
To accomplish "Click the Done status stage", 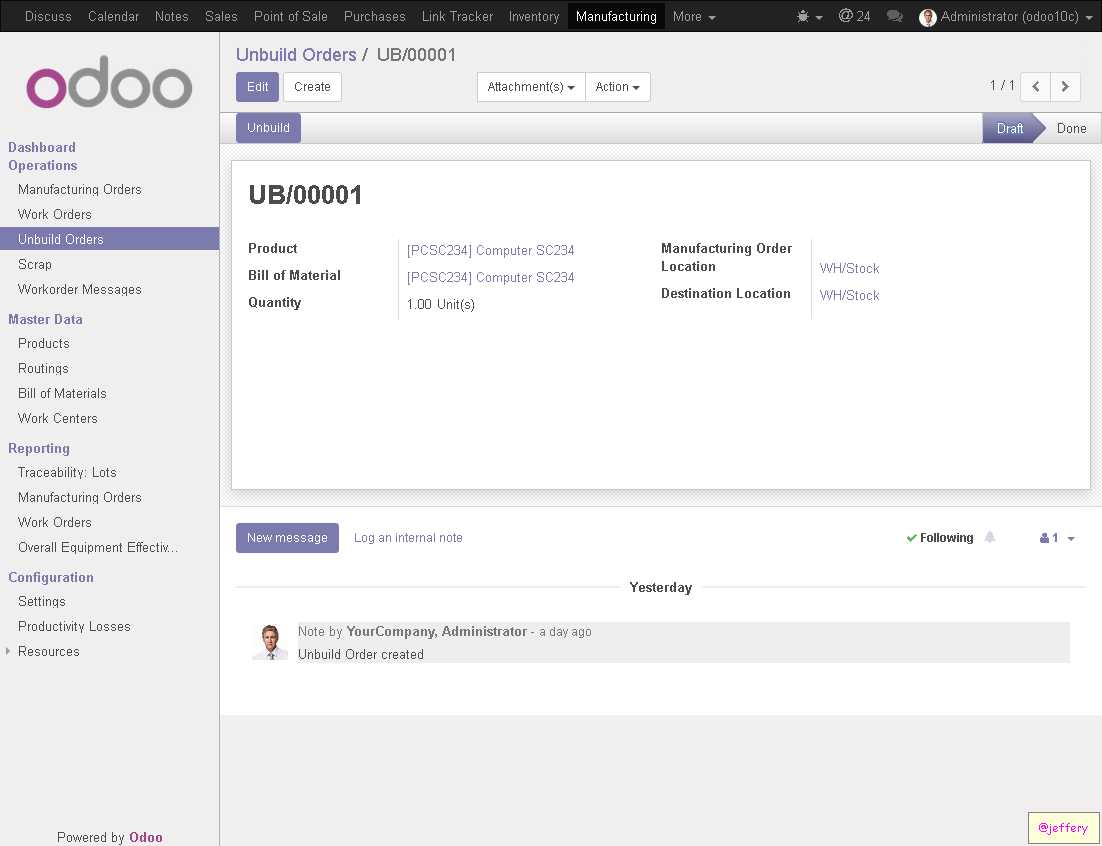I will (1071, 128).
